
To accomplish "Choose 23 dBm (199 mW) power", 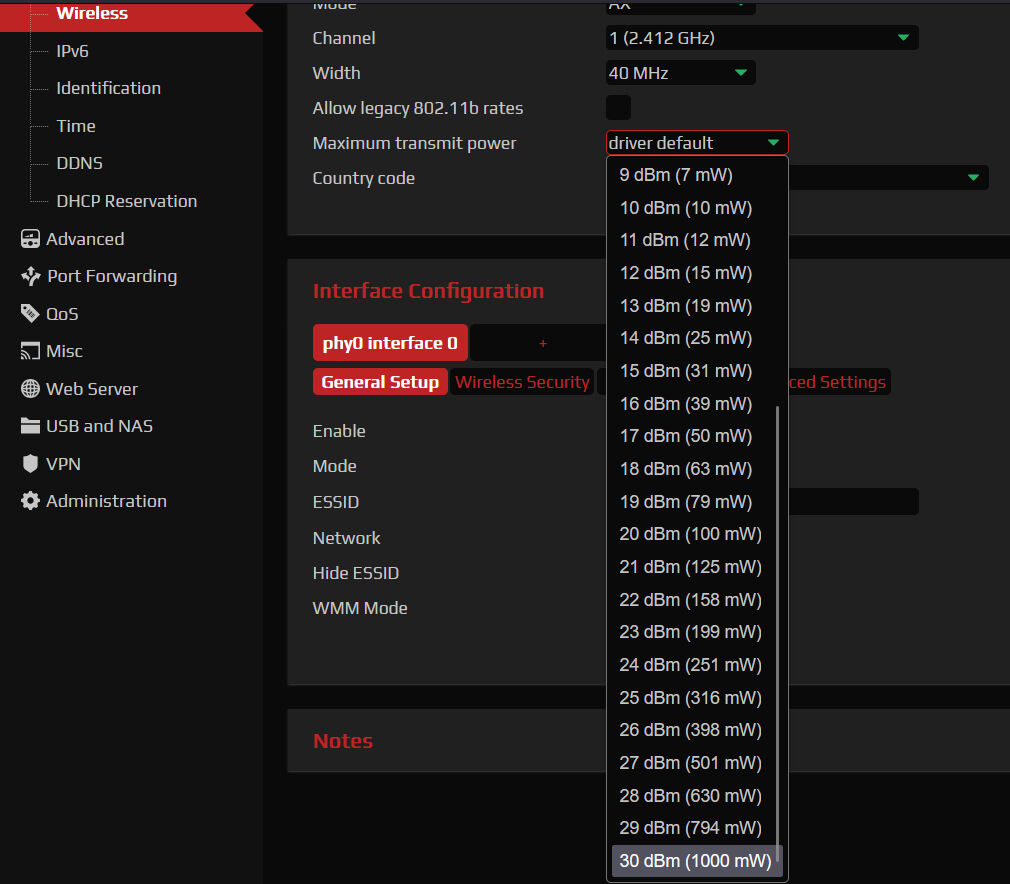I will pos(694,631).
